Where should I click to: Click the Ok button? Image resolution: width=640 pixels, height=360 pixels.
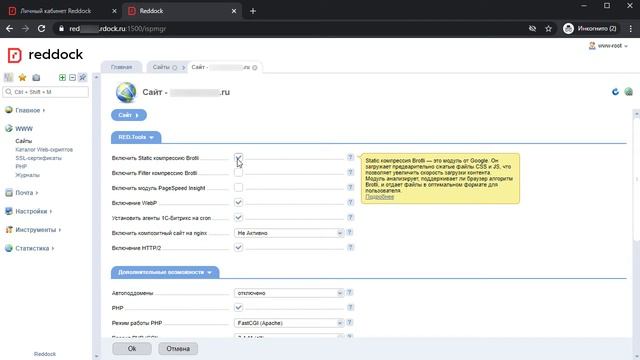click(x=132, y=349)
